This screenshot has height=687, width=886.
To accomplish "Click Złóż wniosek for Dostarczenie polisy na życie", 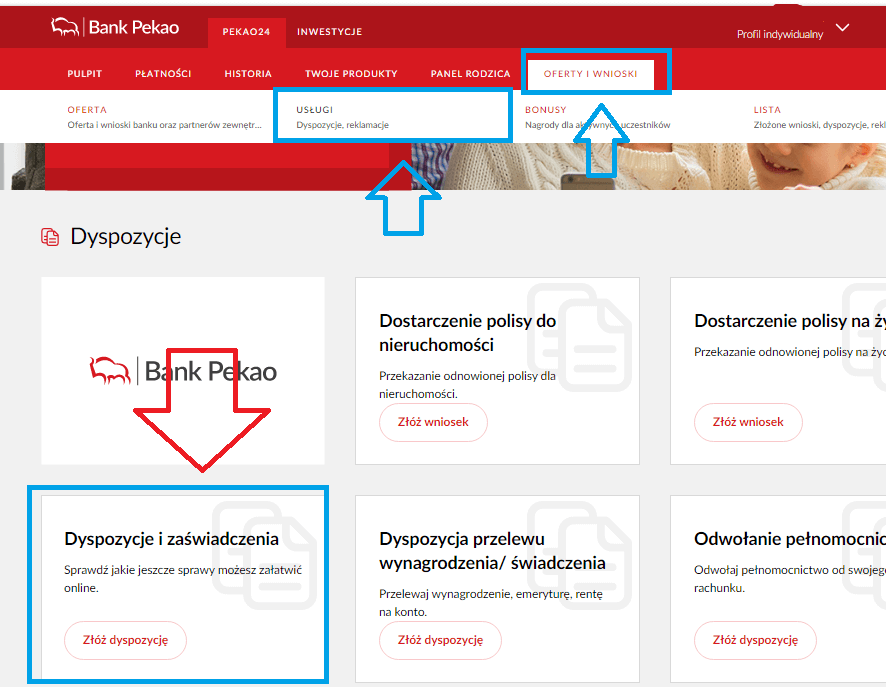I will (x=748, y=422).
